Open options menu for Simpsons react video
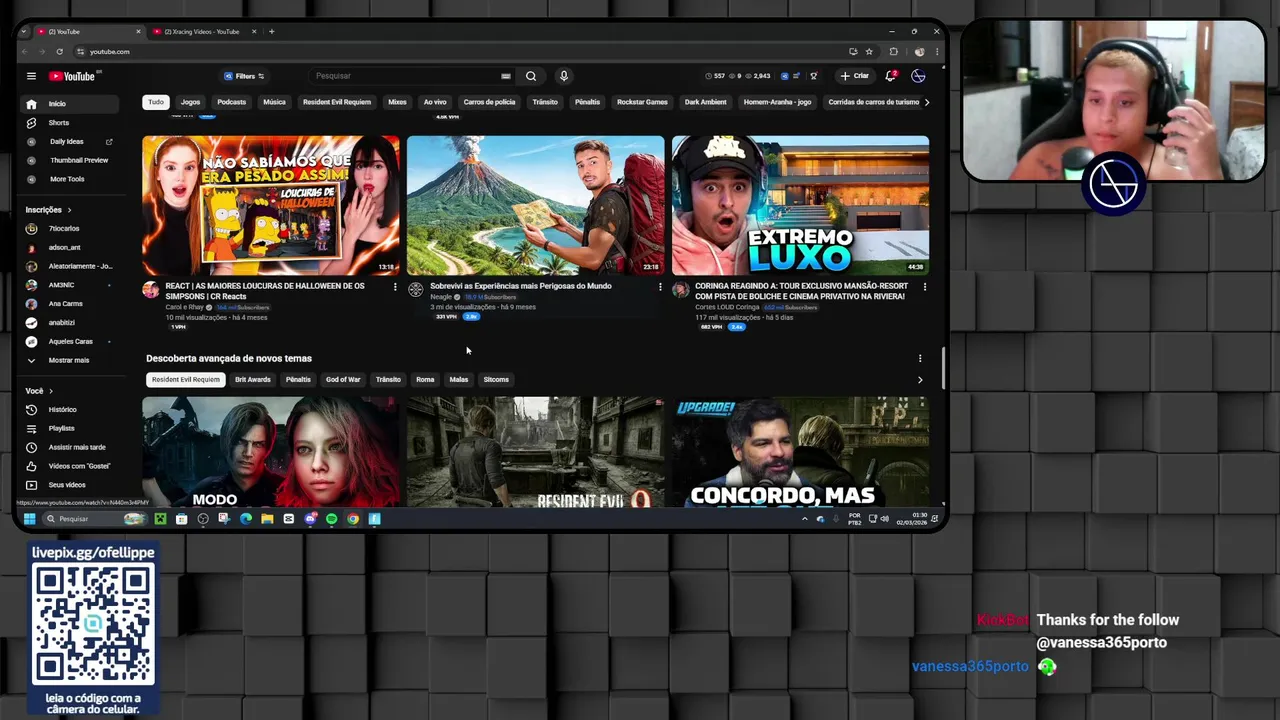Screen dimensions: 1280x720 click(394, 287)
